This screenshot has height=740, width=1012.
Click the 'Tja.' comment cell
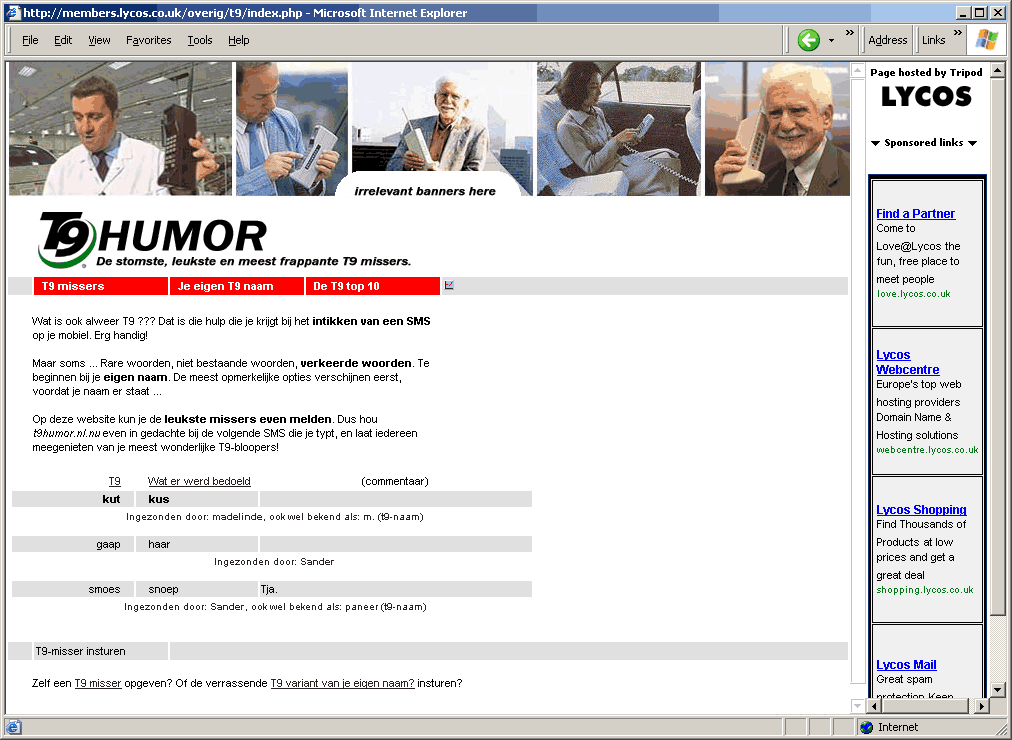[x=396, y=589]
